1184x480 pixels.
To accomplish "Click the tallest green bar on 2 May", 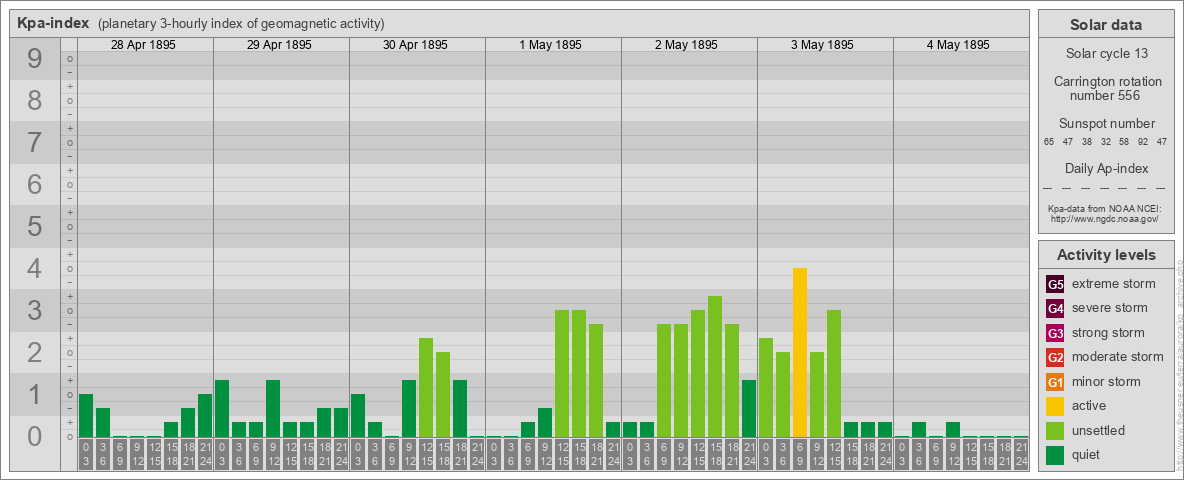I will point(715,366).
